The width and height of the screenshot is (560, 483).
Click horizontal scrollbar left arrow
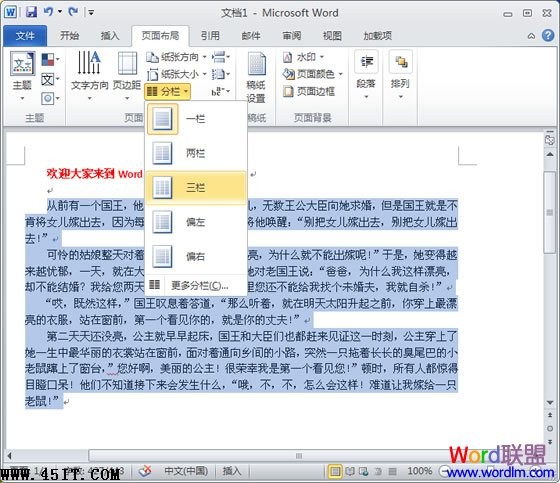(10, 456)
